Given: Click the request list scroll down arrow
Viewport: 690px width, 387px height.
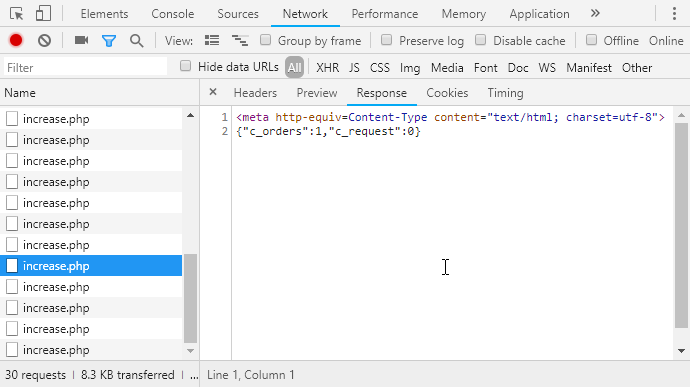Looking at the screenshot, I should 190,351.
